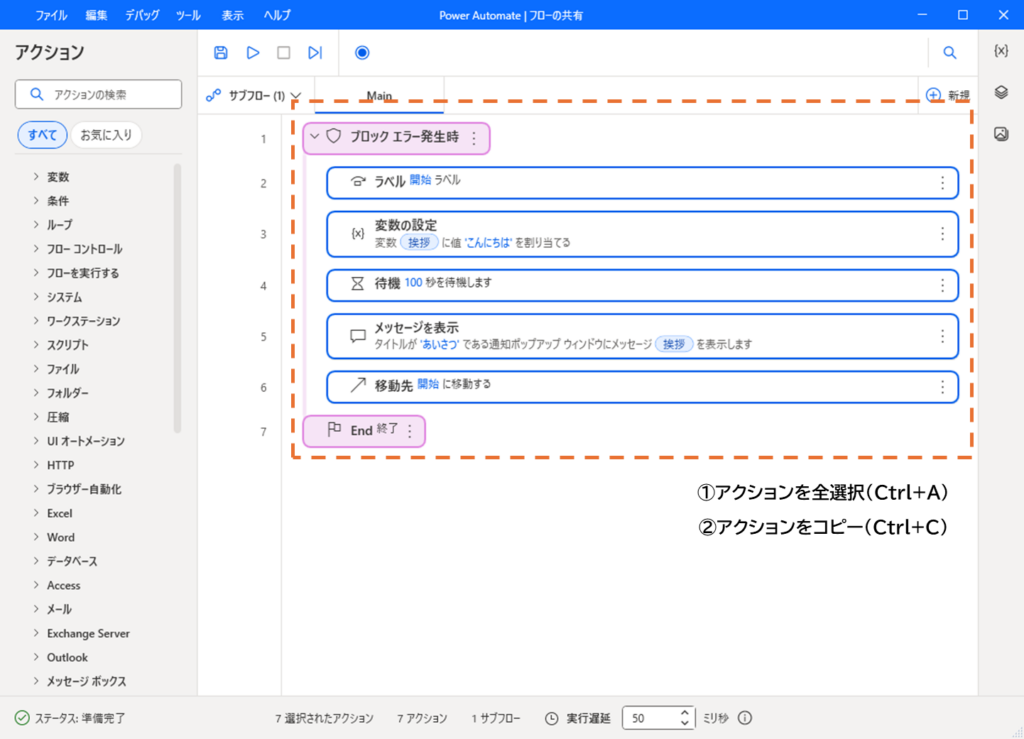The height and width of the screenshot is (739, 1024).
Task: Expand the Excel action category
Action: [x=59, y=513]
